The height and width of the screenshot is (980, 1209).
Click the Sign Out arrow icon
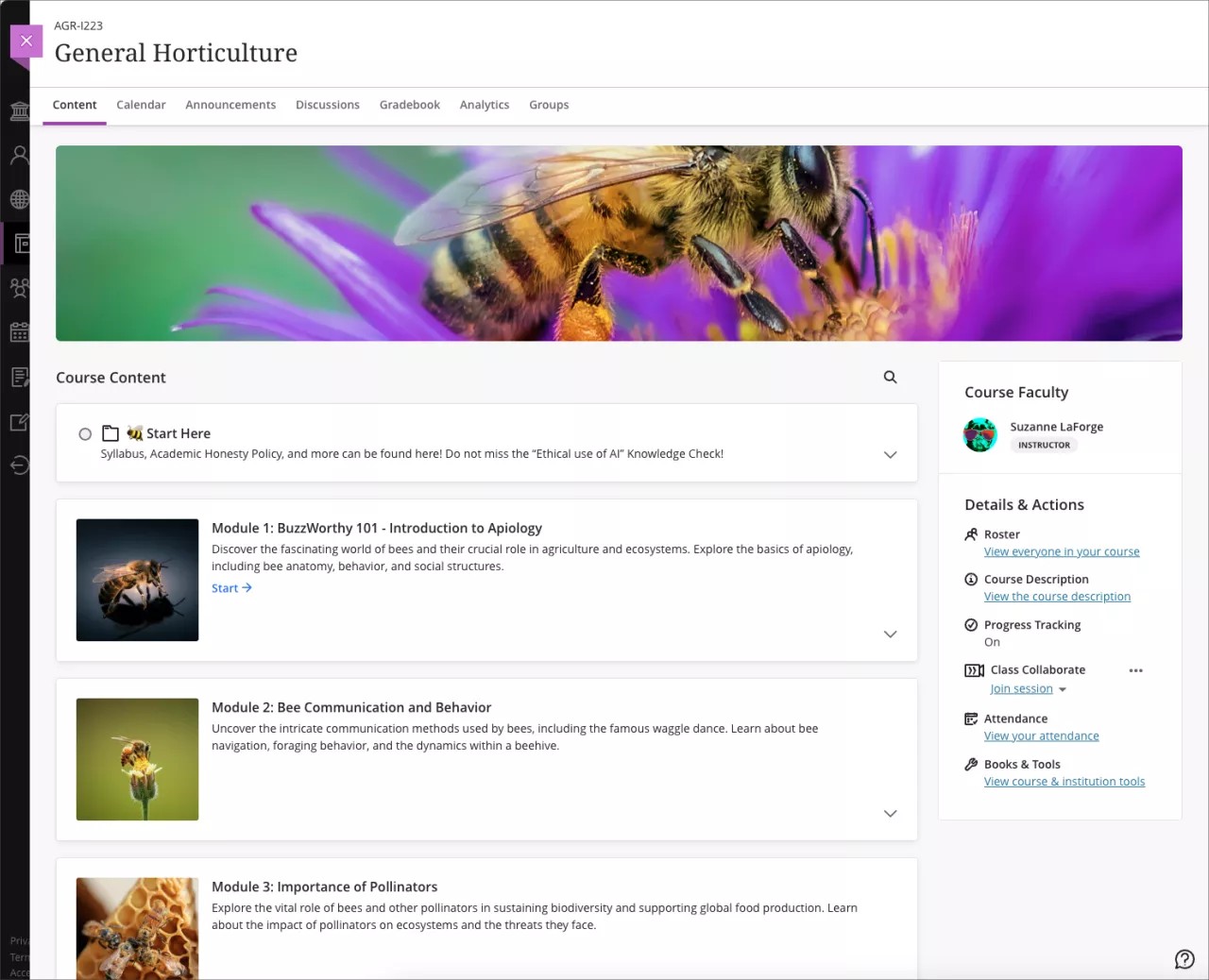pyautogui.click(x=19, y=465)
